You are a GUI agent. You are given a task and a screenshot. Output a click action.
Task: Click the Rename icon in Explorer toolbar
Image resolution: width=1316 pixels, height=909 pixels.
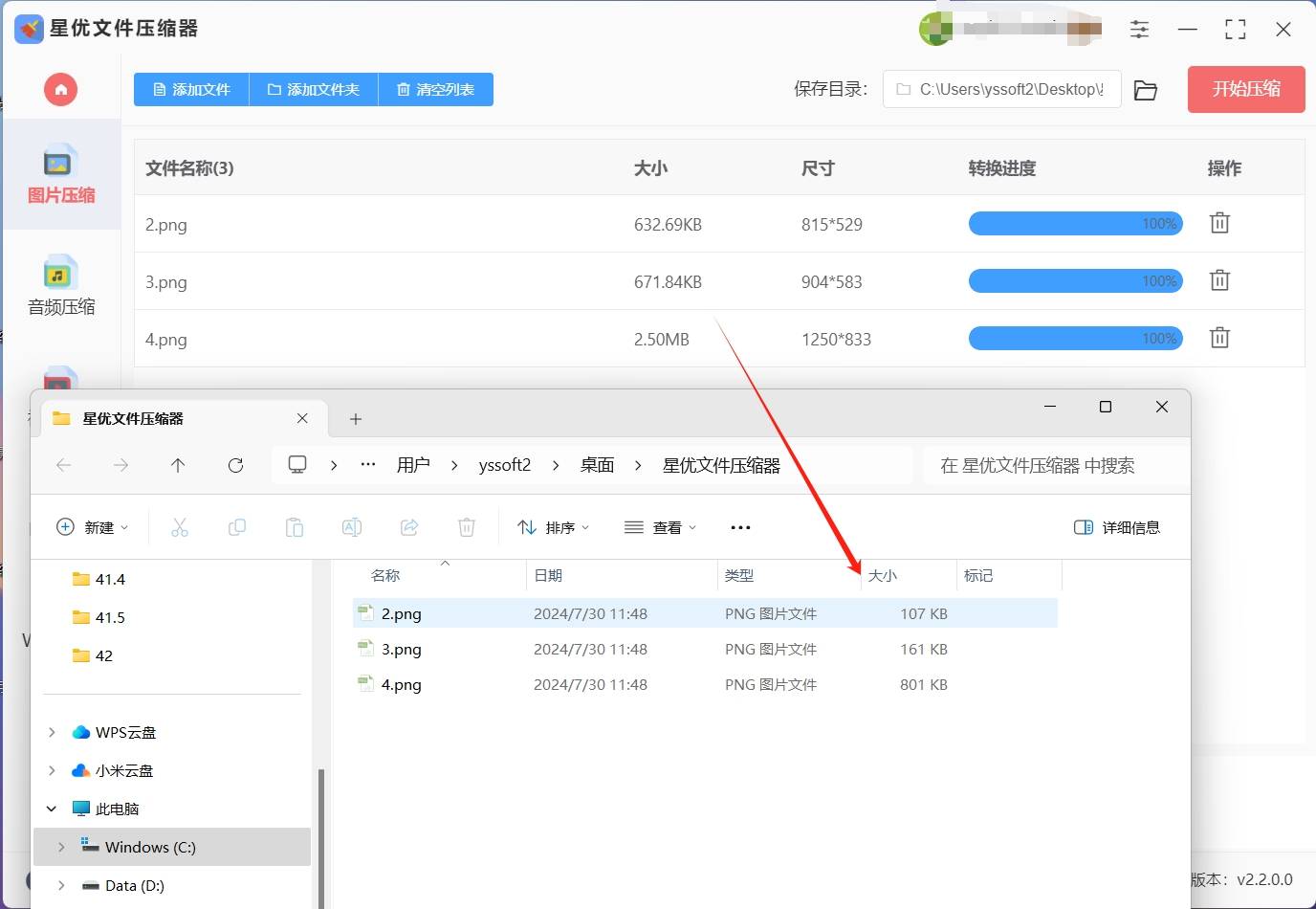point(352,527)
